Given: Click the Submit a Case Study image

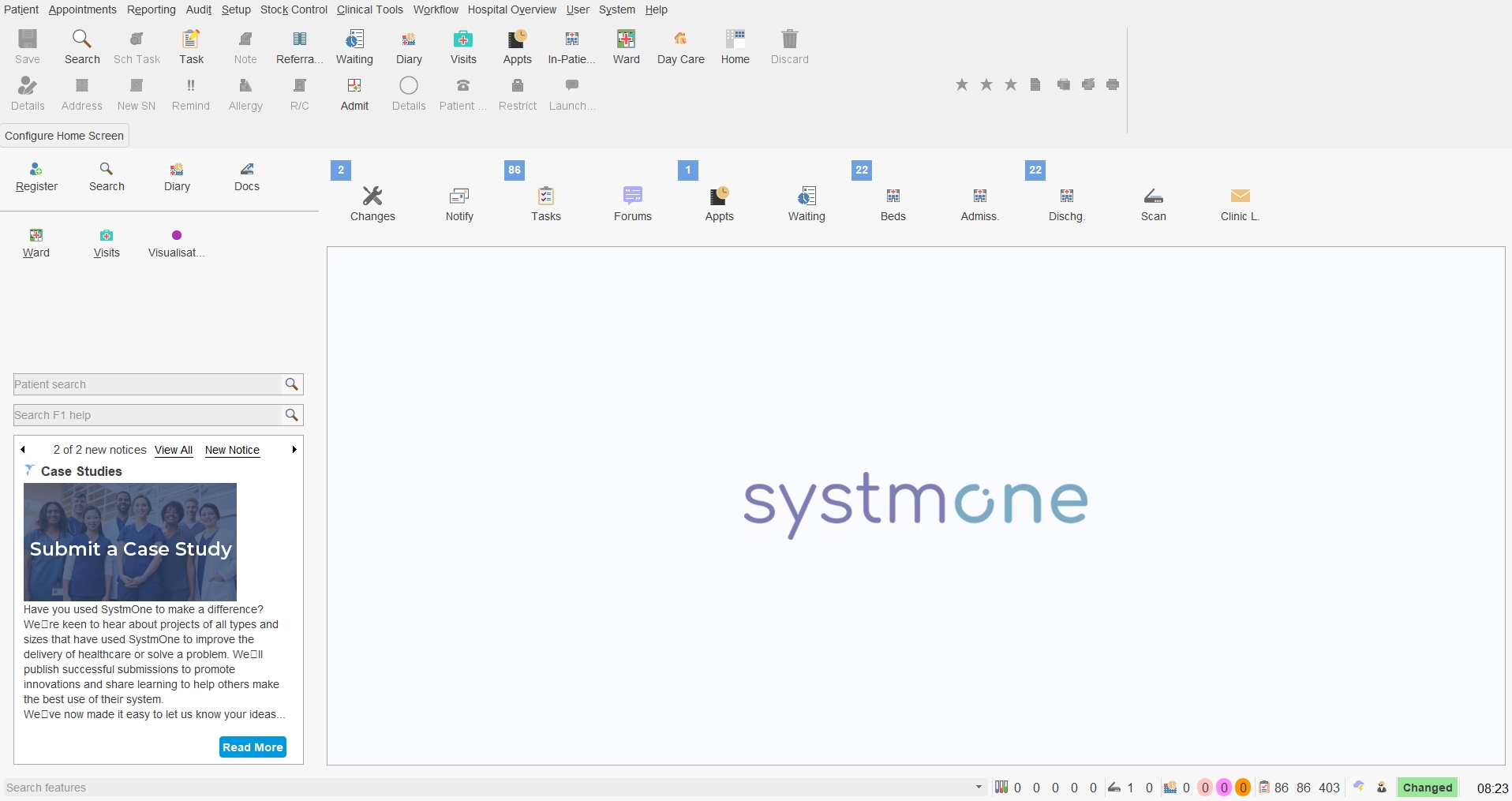Looking at the screenshot, I should [x=130, y=542].
